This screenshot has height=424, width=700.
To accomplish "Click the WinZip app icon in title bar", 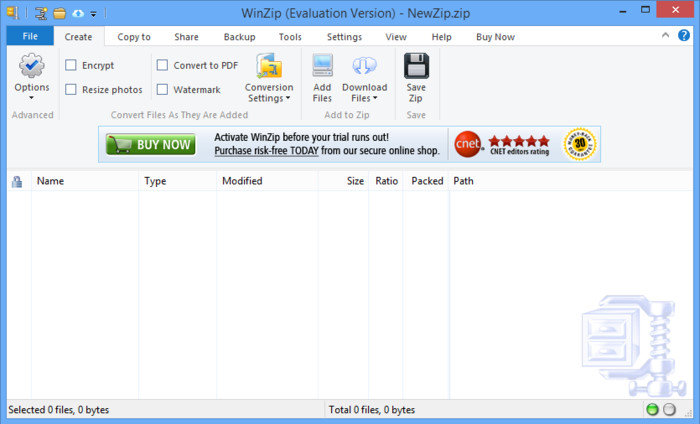I will [13, 13].
